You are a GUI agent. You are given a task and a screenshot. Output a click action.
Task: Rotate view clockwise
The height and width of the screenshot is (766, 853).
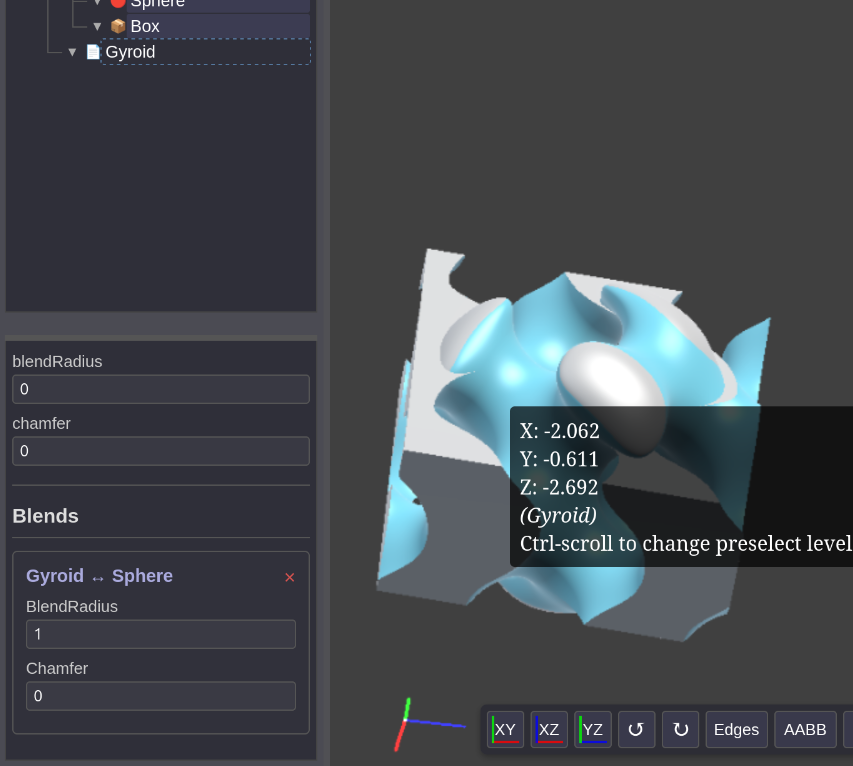pos(681,729)
